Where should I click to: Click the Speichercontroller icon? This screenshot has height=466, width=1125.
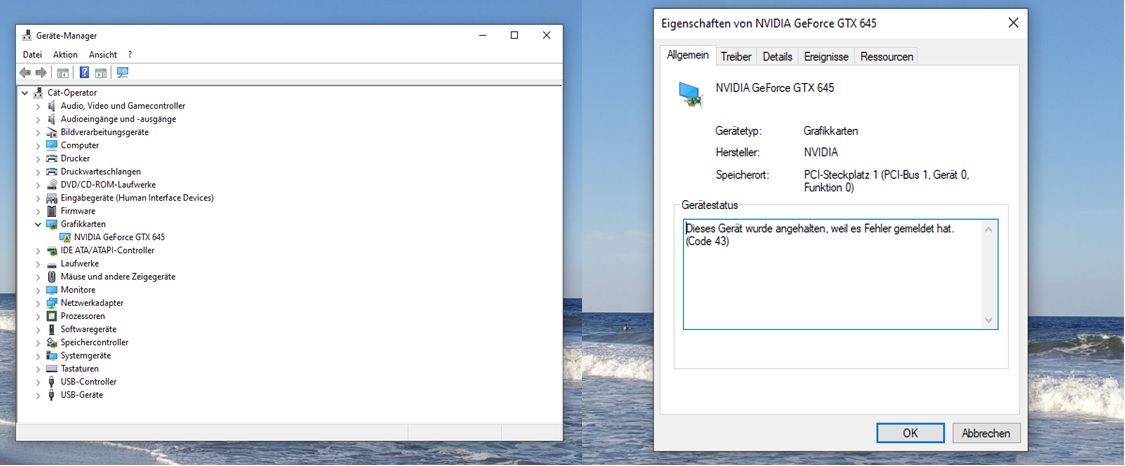click(x=52, y=342)
